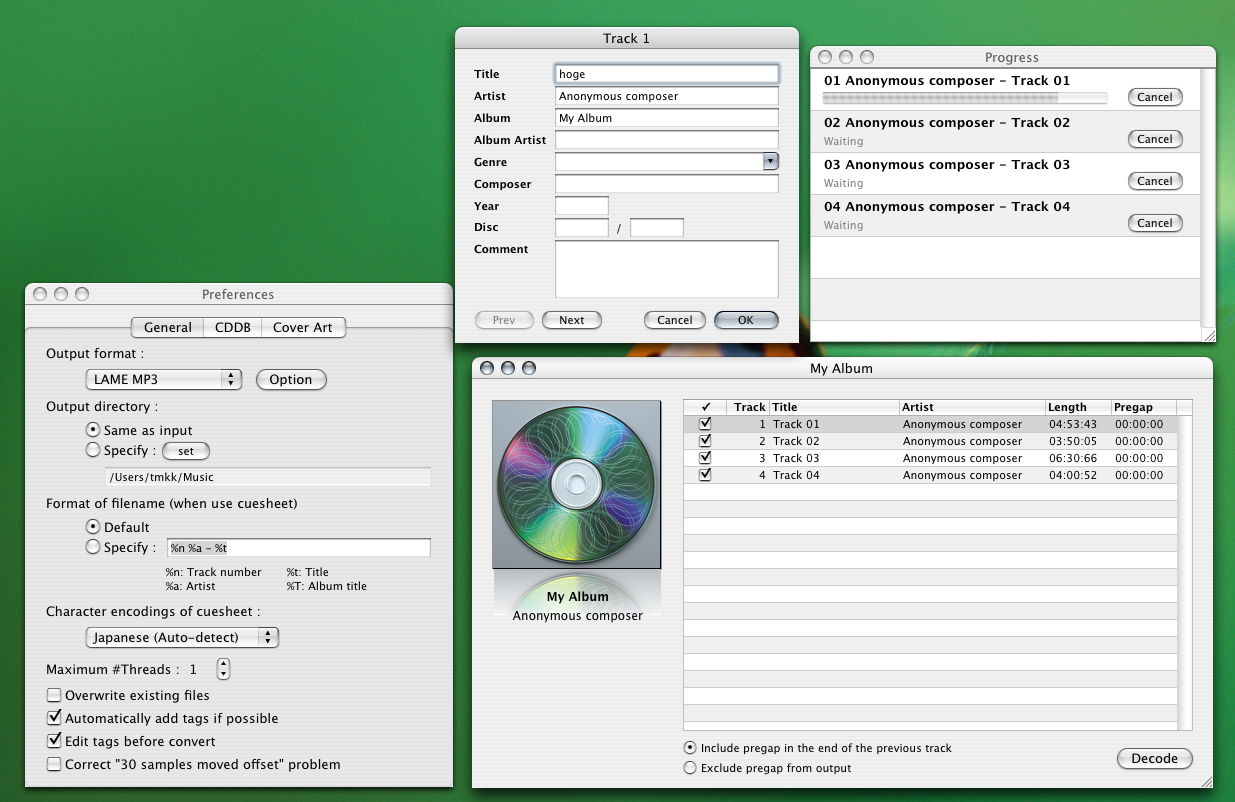Click the Maximum #Threads stepper
1235x802 pixels.
pyautogui.click(x=223, y=669)
